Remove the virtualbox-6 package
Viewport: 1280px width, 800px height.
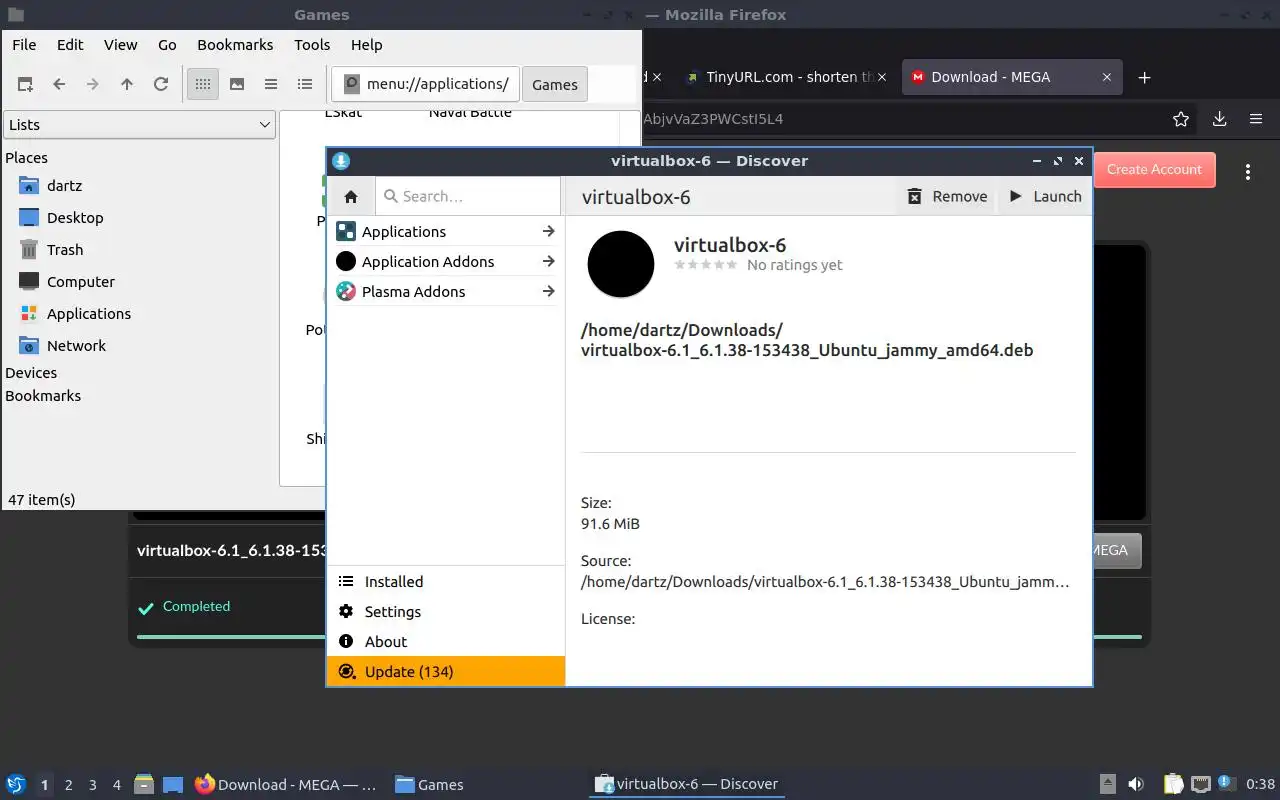[947, 196]
